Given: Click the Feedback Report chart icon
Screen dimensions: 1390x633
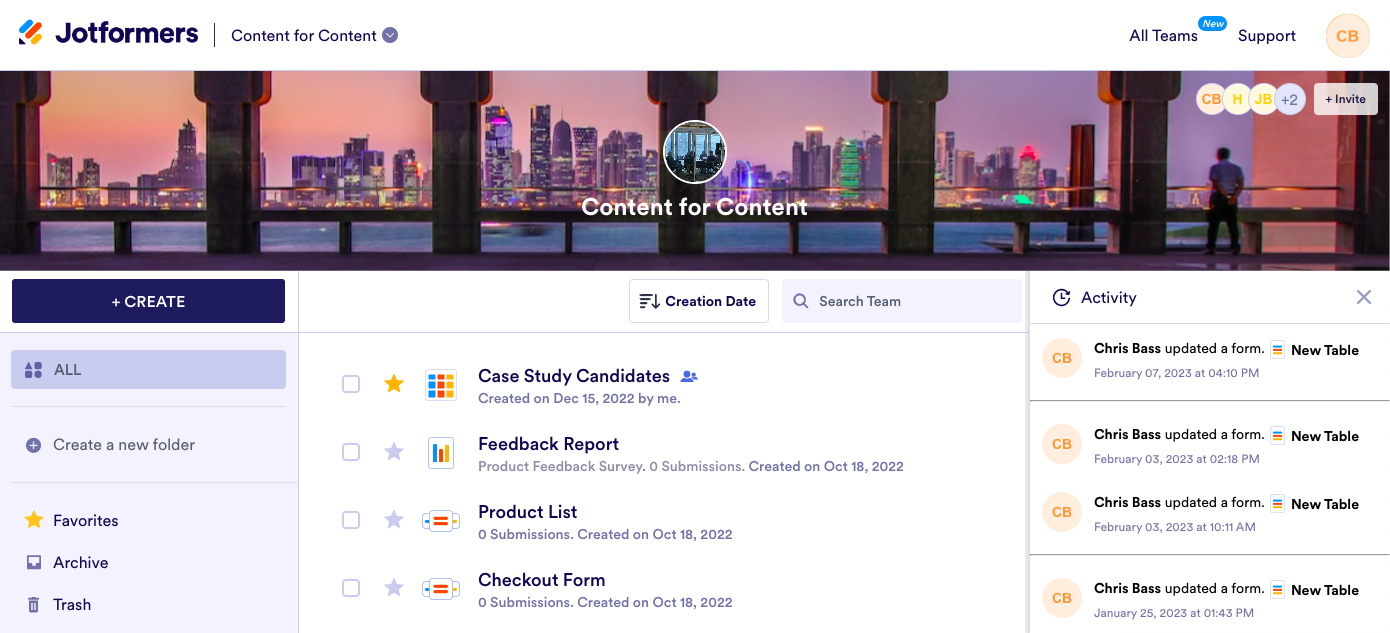Looking at the screenshot, I should 440,452.
